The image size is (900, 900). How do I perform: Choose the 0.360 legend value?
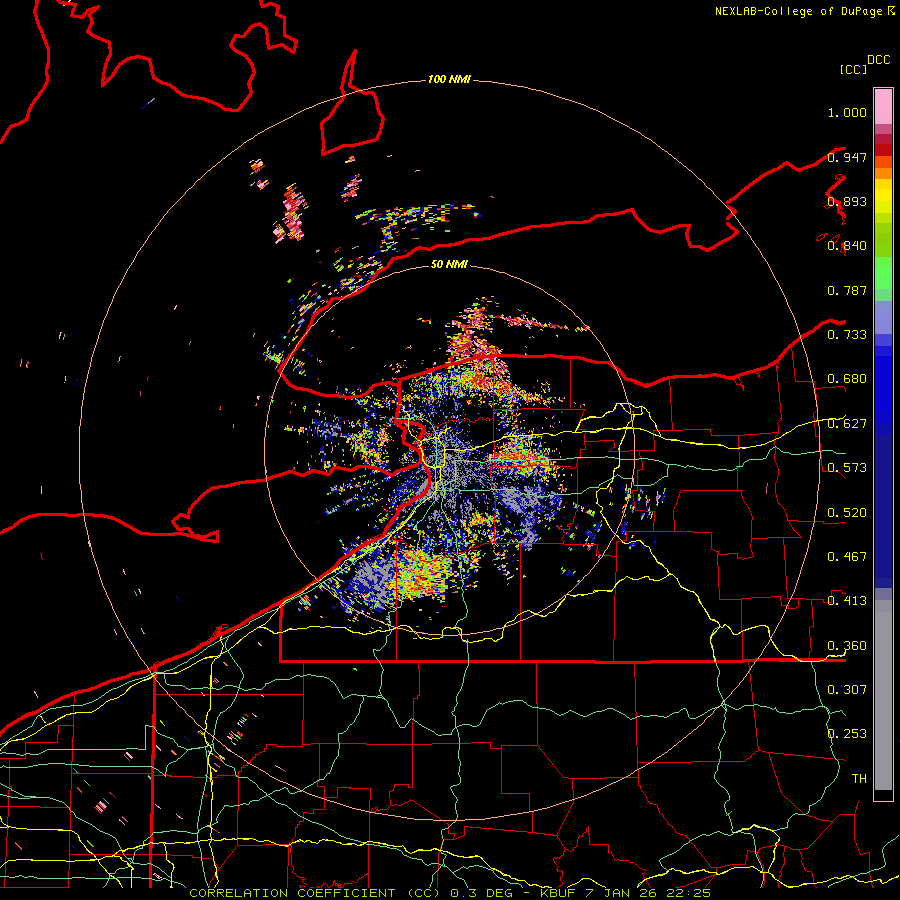click(x=847, y=646)
